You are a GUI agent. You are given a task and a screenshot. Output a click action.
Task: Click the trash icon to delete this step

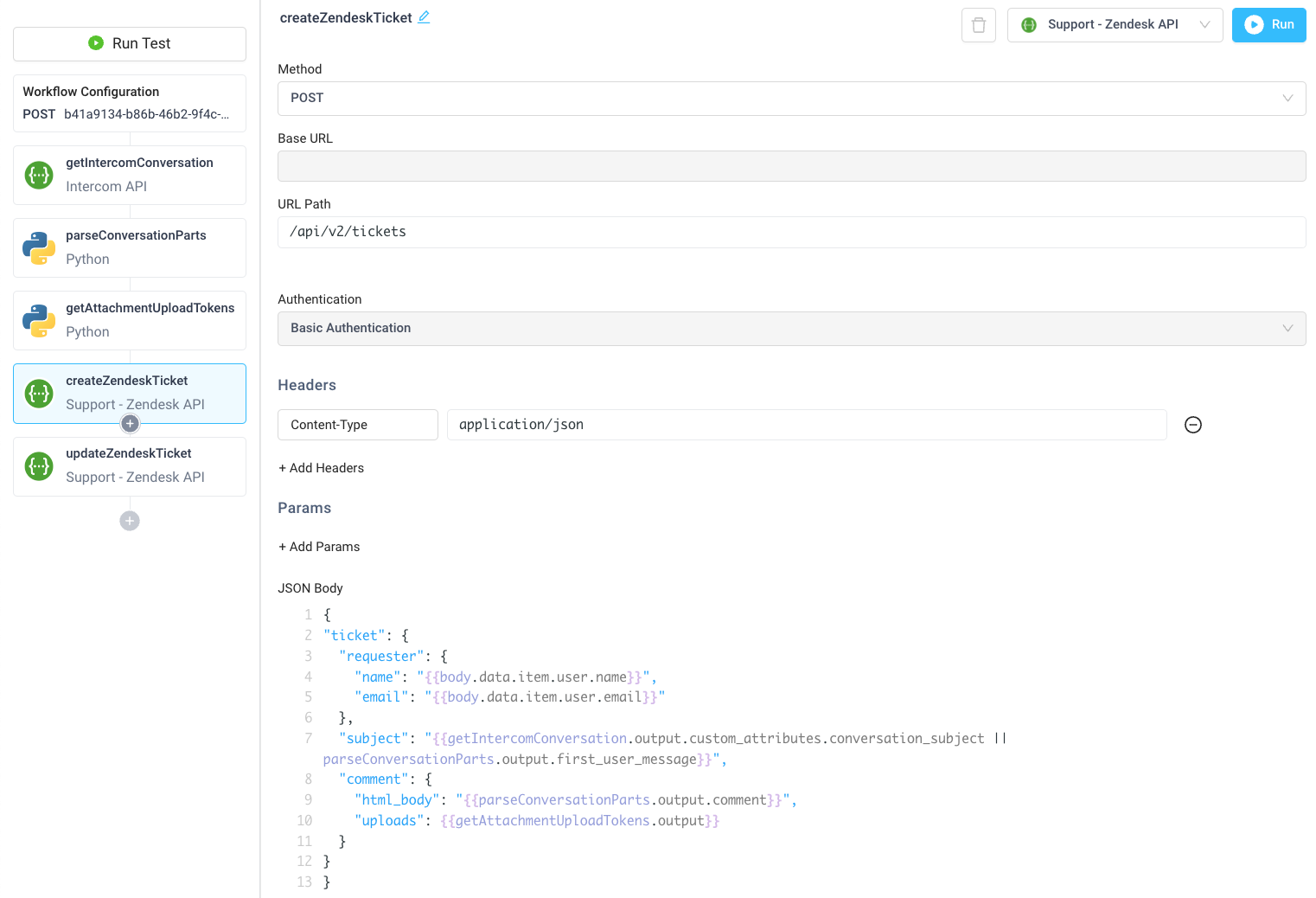(978, 24)
